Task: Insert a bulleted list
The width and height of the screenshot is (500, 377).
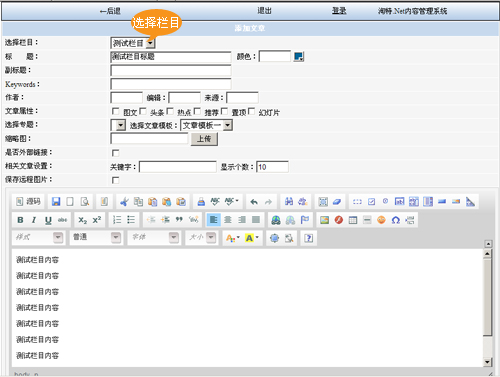Action: coord(131,220)
